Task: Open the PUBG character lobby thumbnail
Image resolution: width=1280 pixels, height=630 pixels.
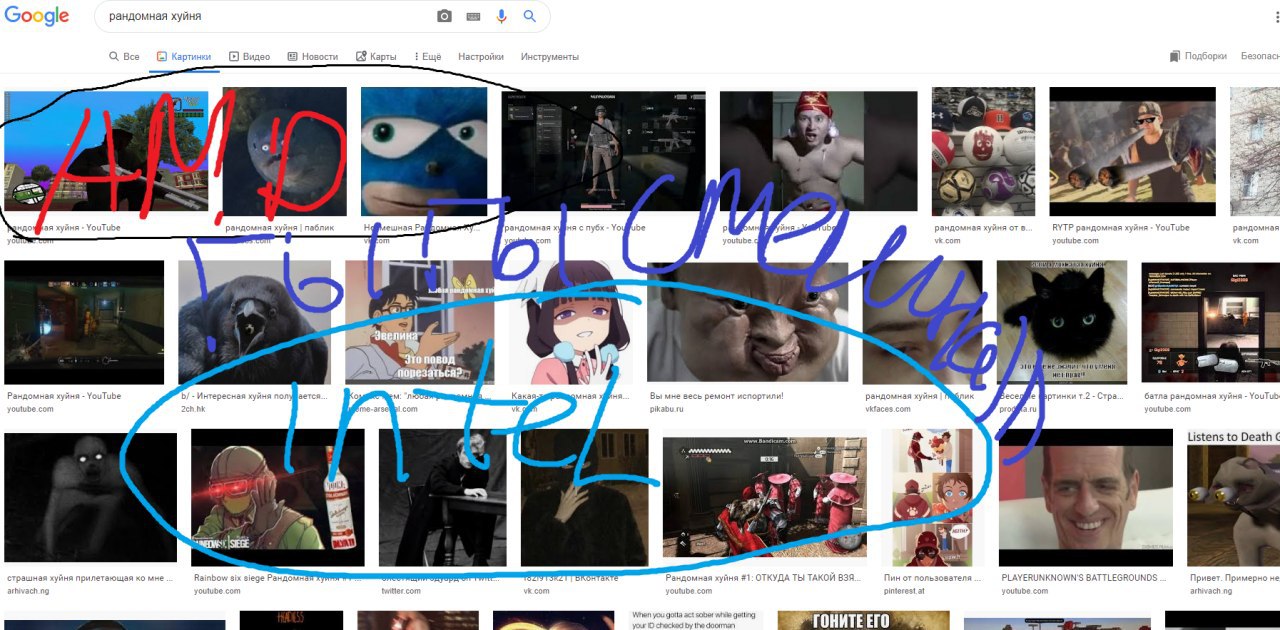Action: click(603, 152)
